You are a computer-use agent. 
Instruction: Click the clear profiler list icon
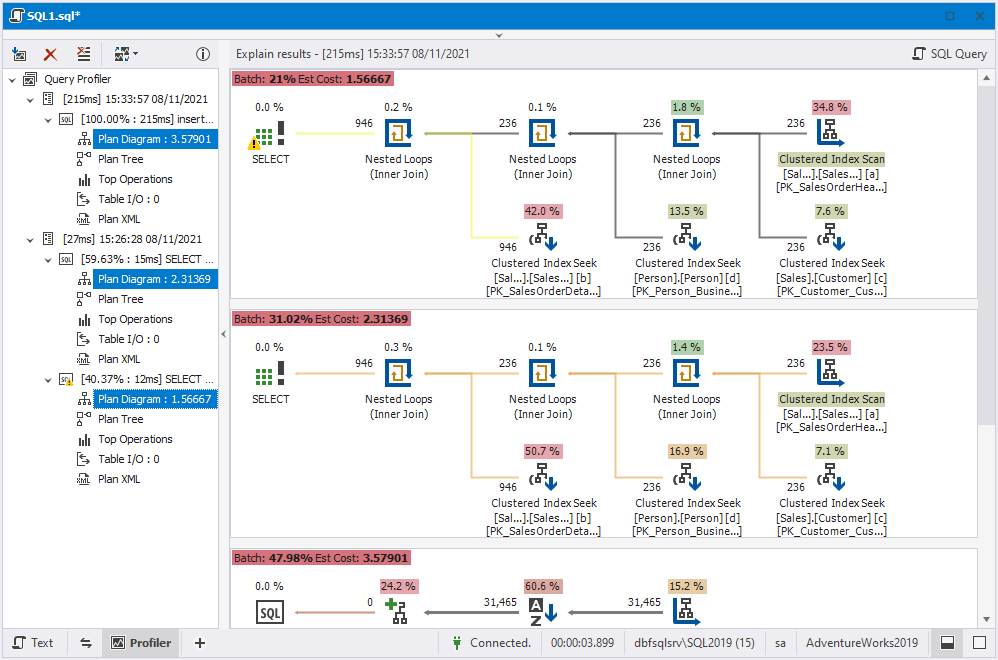pyautogui.click(x=83, y=54)
